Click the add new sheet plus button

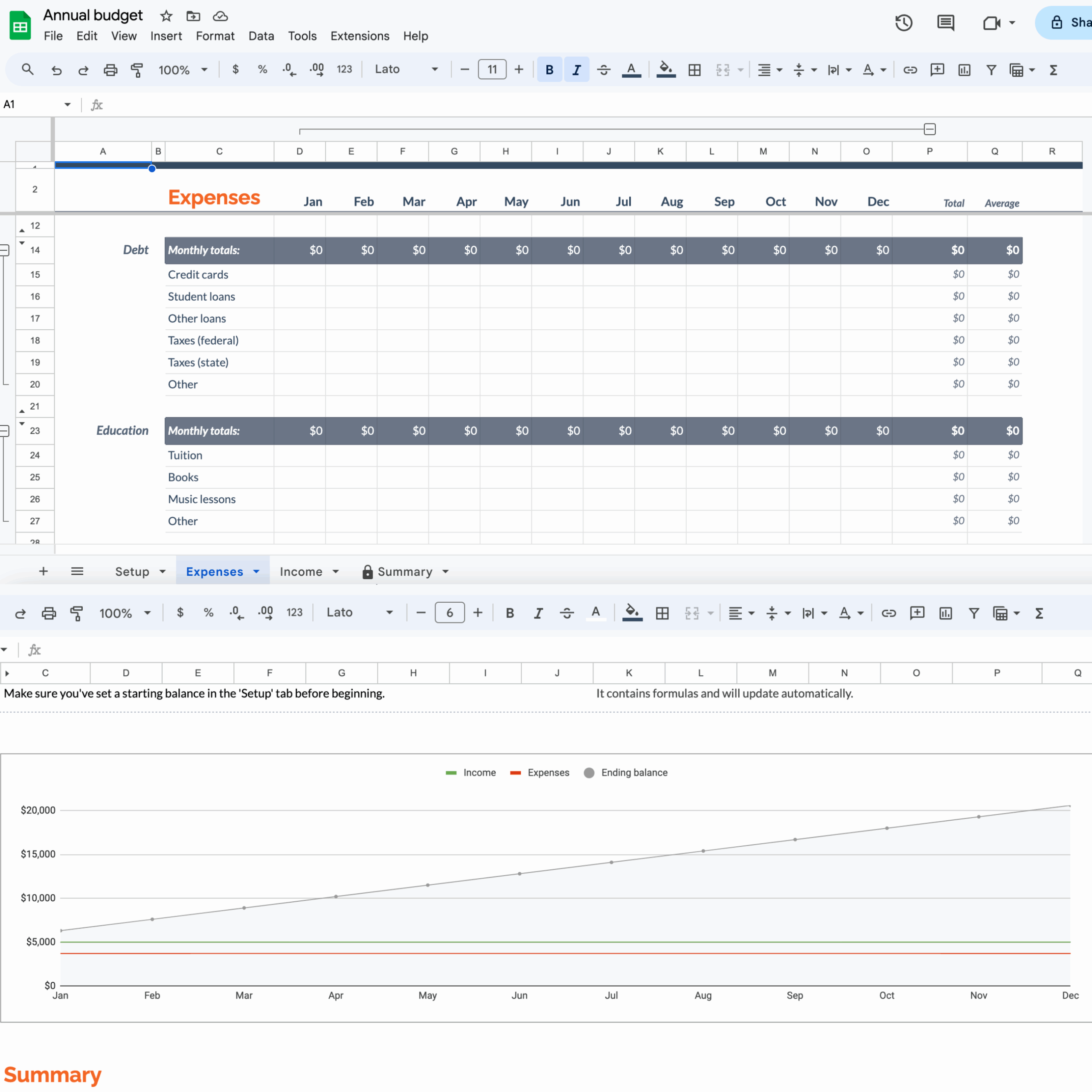point(44,572)
